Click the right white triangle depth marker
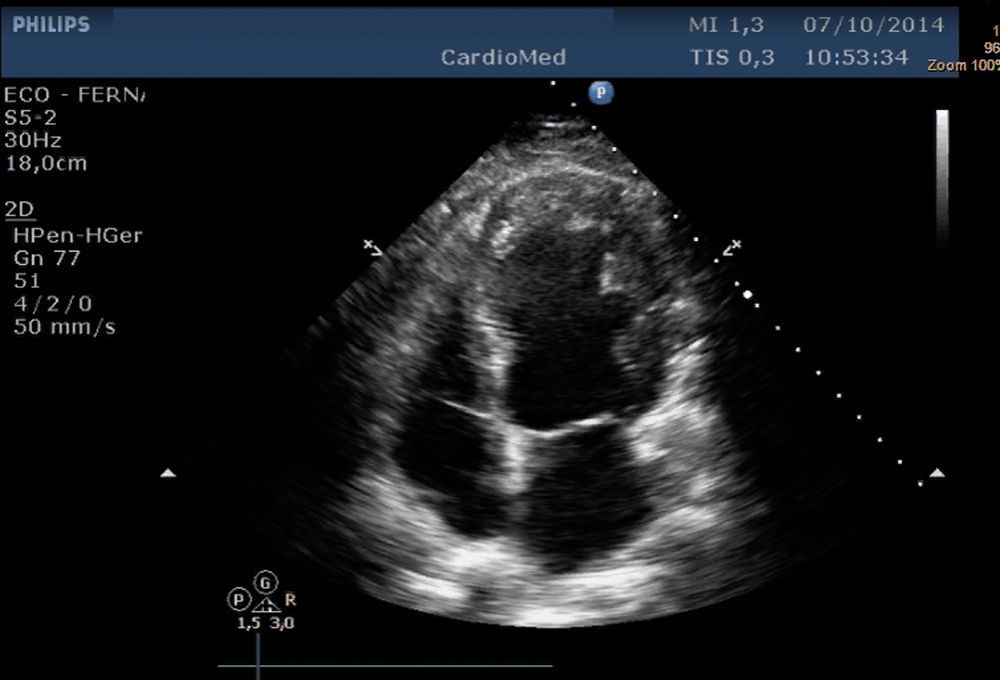Viewport: 1000px width, 680px height. point(937,473)
